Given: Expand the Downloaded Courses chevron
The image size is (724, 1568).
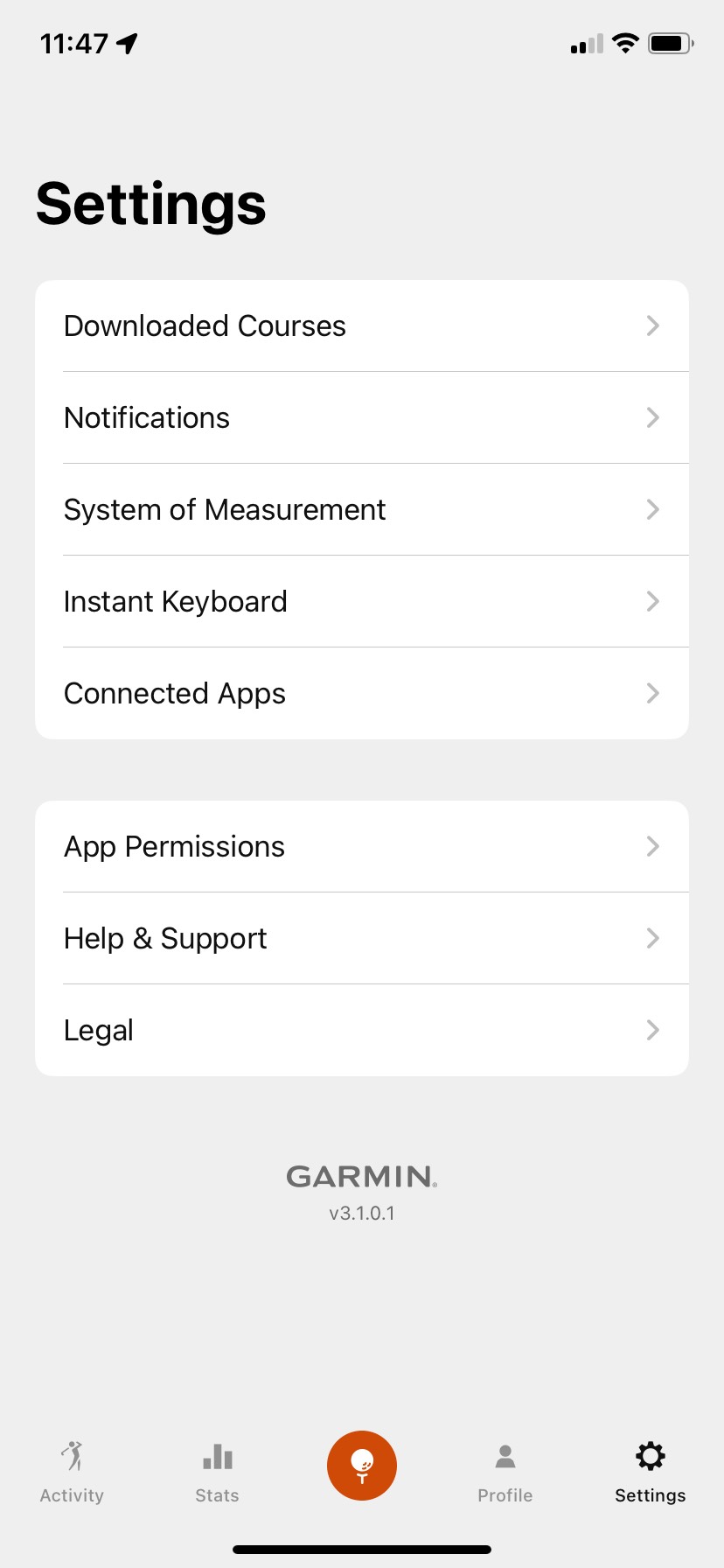Looking at the screenshot, I should point(652,326).
